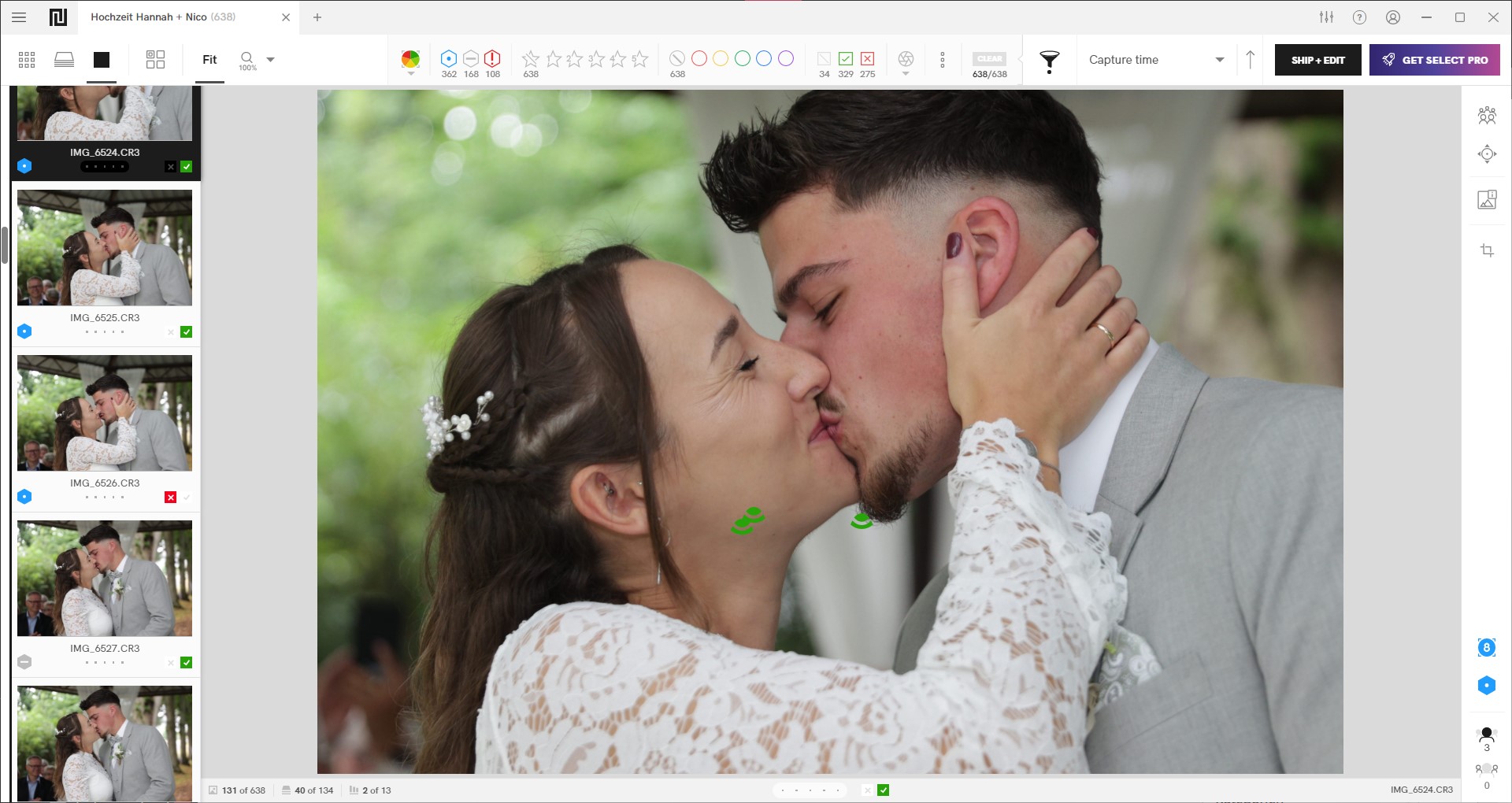1512x803 pixels.
Task: Filter green-check tagged images (329)
Action: click(x=846, y=59)
